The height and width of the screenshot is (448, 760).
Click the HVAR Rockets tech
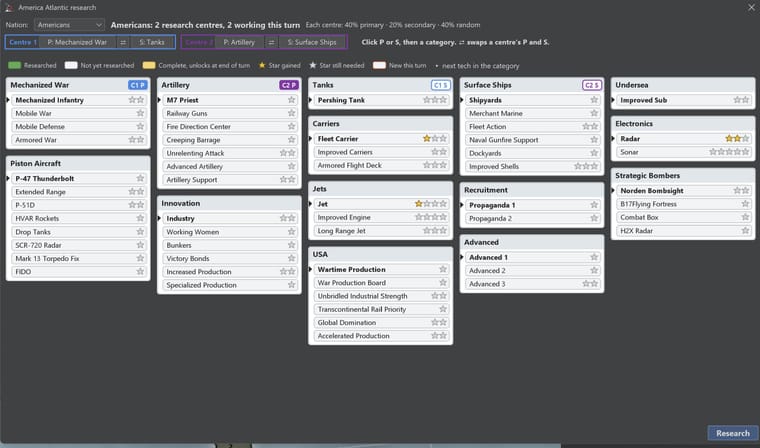tap(79, 218)
